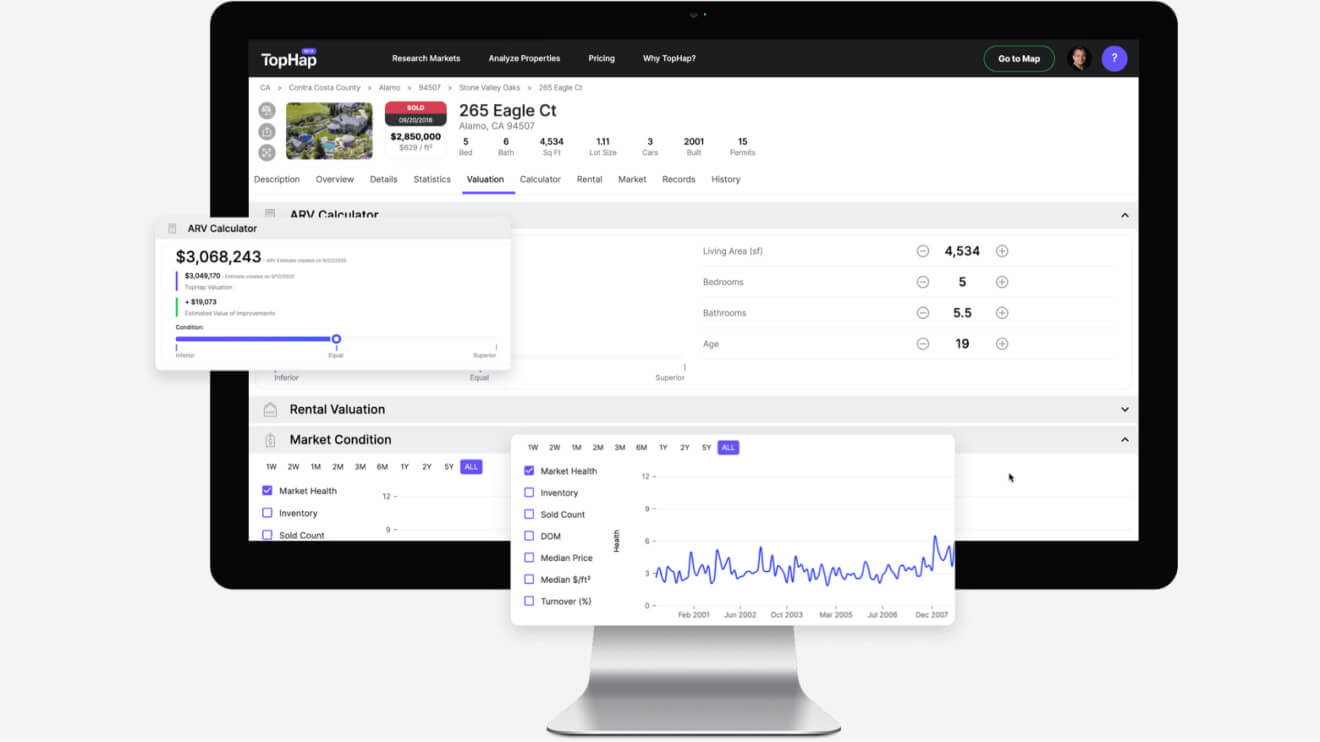This screenshot has height=742, width=1320.
Task: Increase Living Area with plus icon
Action: click(1002, 251)
